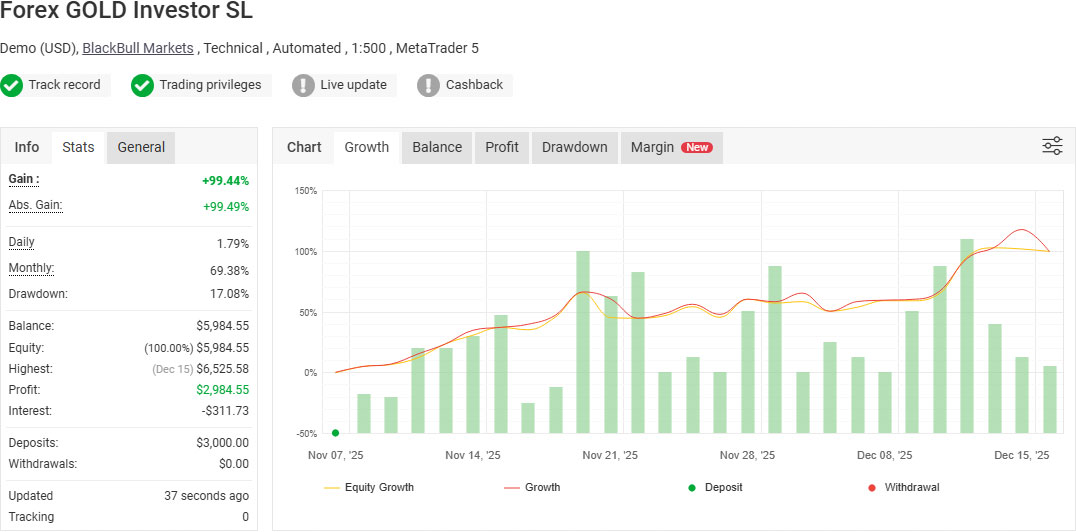Click the Trading privileges green checkmark icon
Viewport: 1076px width, 532px height.
(142, 85)
